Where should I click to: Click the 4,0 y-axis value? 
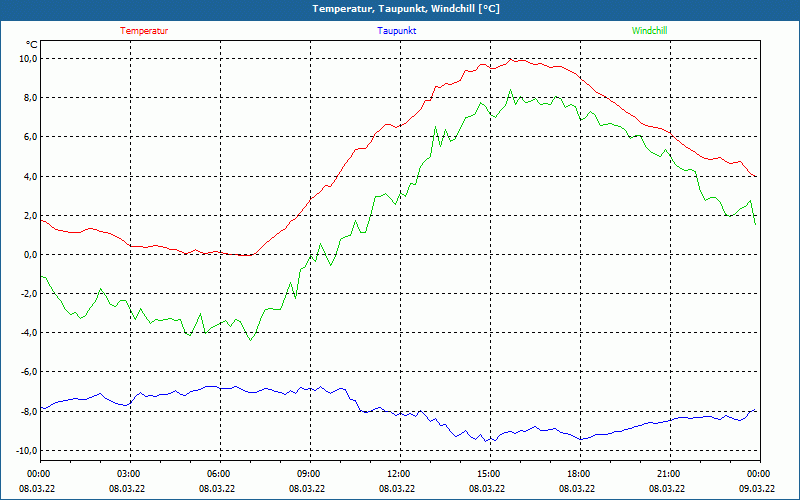pos(31,176)
